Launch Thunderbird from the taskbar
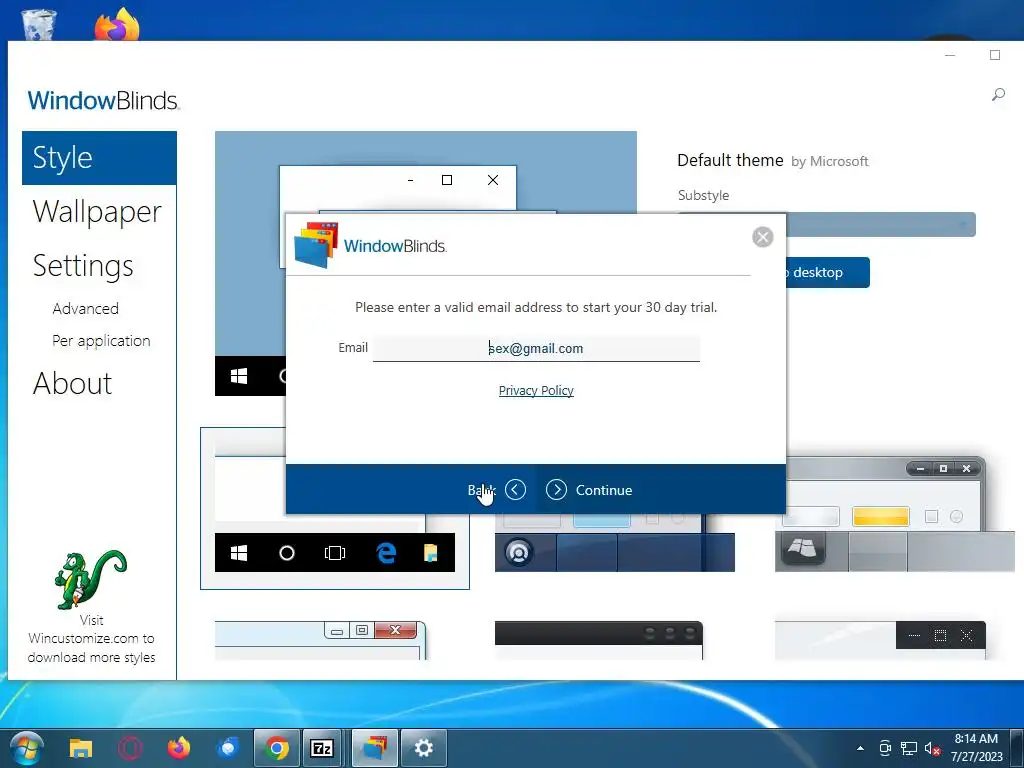1024x768 pixels. (228, 748)
